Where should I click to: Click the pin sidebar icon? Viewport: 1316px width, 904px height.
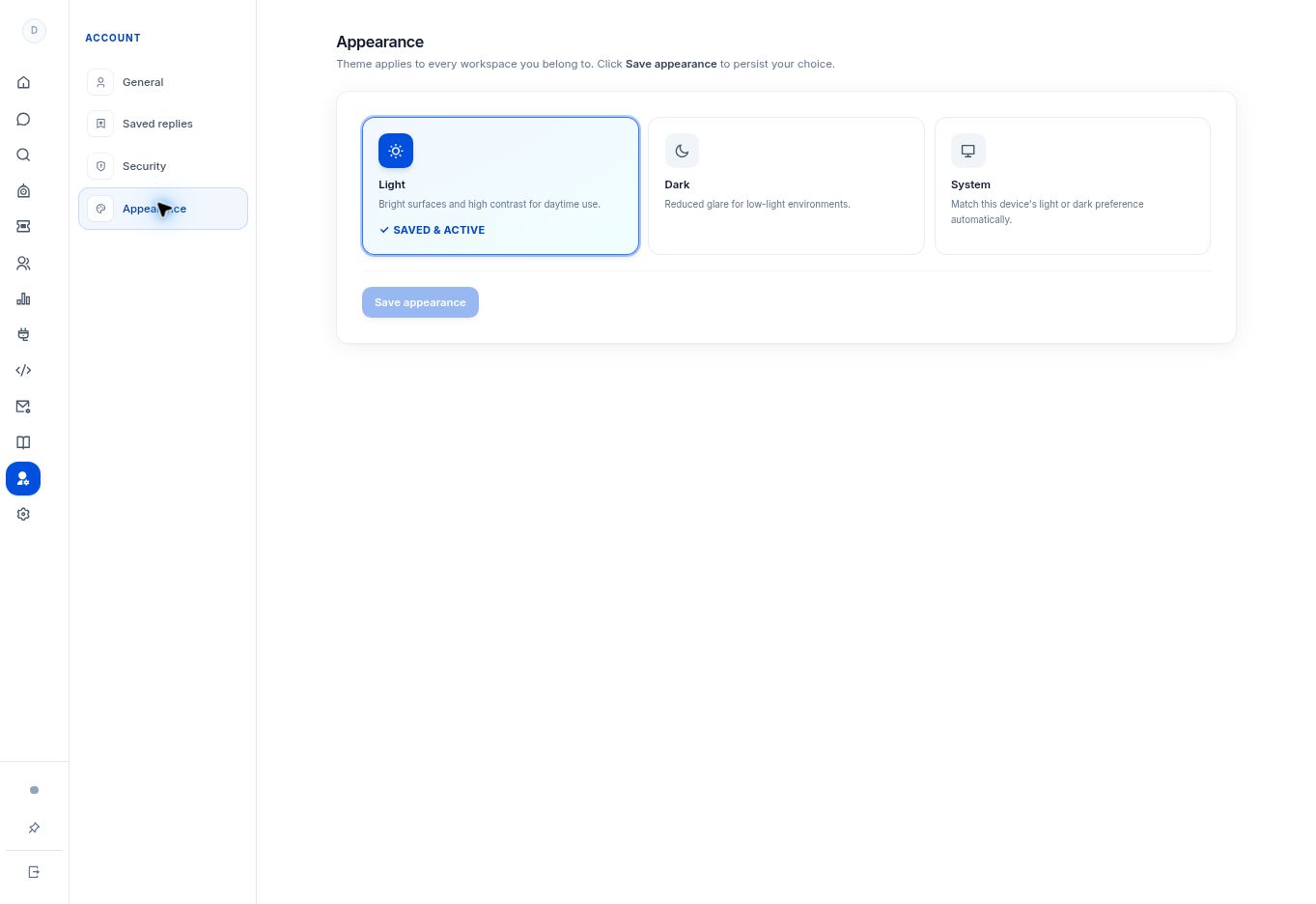[x=34, y=828]
